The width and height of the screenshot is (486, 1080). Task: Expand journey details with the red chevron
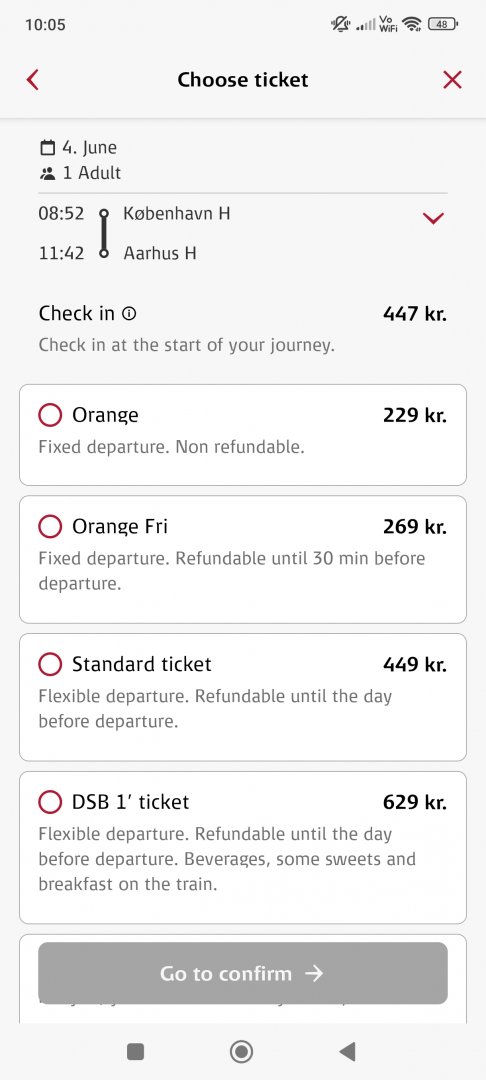[x=433, y=218]
